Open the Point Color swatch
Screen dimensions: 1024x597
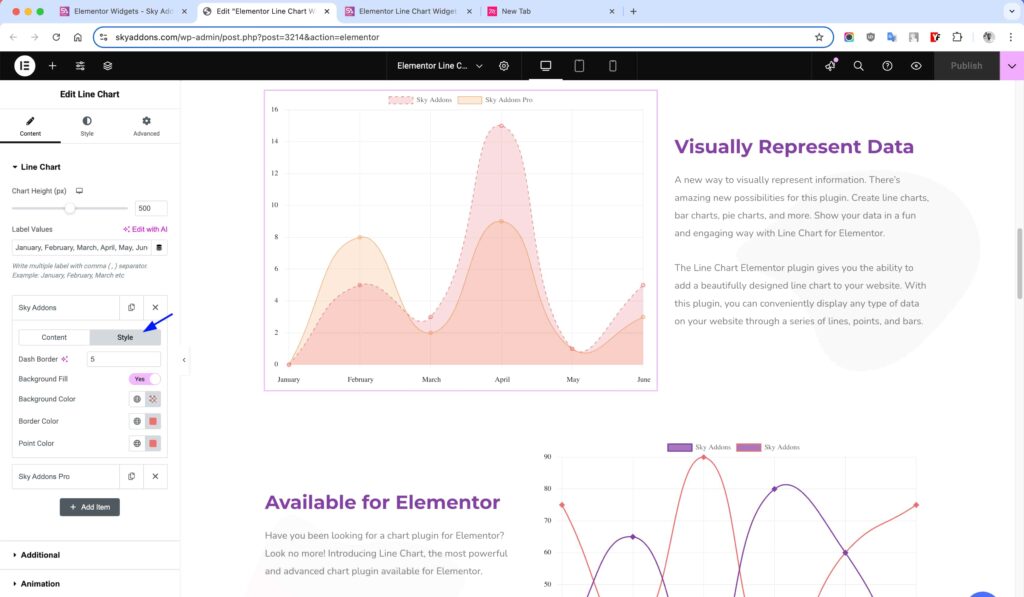pos(153,444)
